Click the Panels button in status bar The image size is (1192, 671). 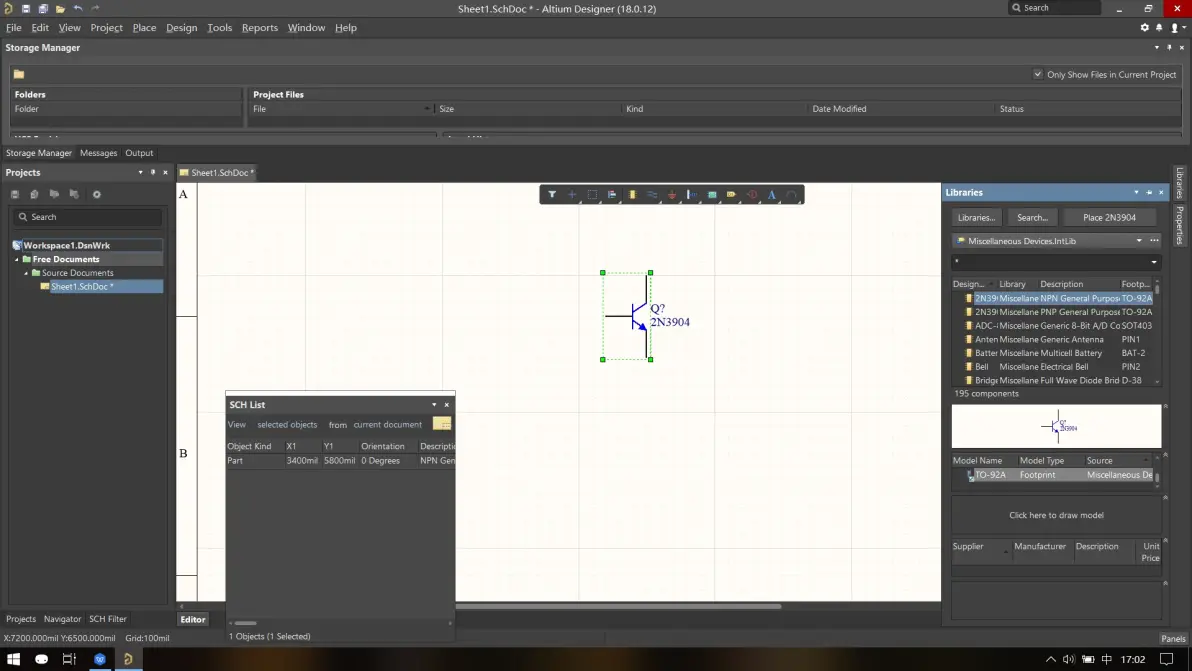(x=1173, y=638)
